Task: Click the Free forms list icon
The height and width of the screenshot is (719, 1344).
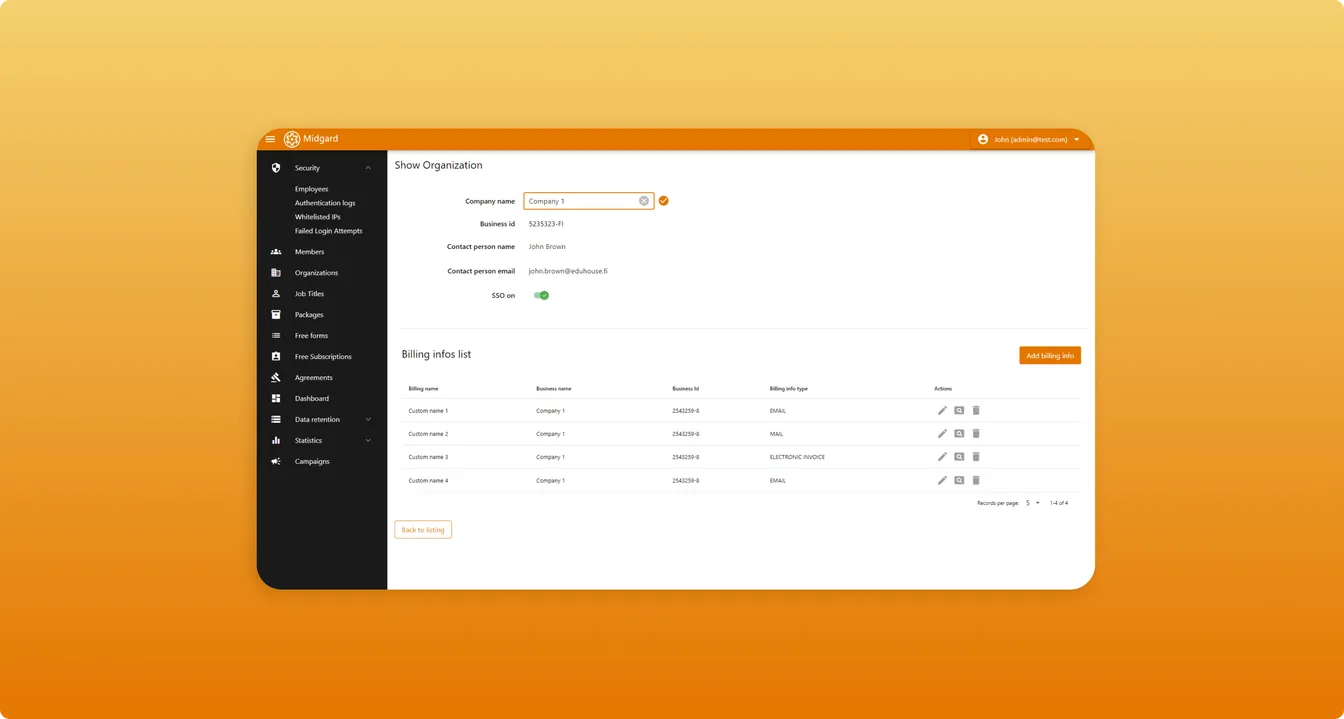Action: pyautogui.click(x=276, y=336)
